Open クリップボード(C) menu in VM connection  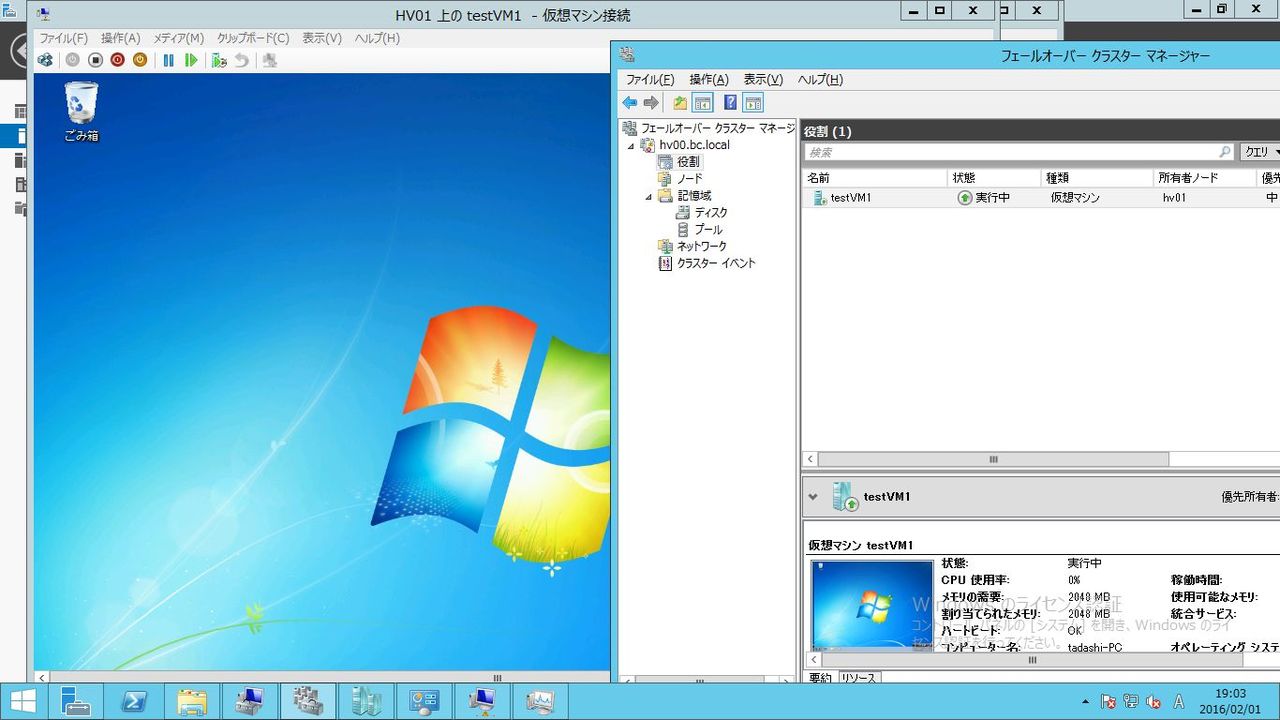pos(253,38)
